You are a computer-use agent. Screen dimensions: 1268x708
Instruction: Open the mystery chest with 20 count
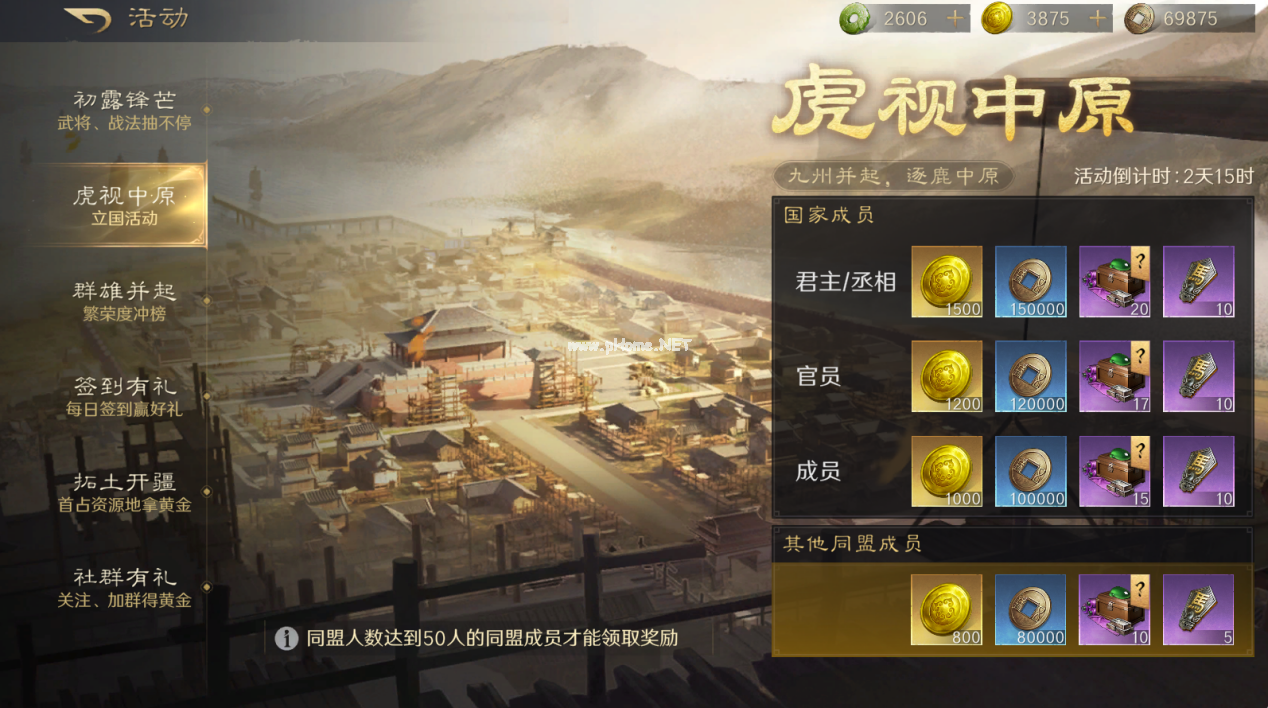coord(1114,282)
